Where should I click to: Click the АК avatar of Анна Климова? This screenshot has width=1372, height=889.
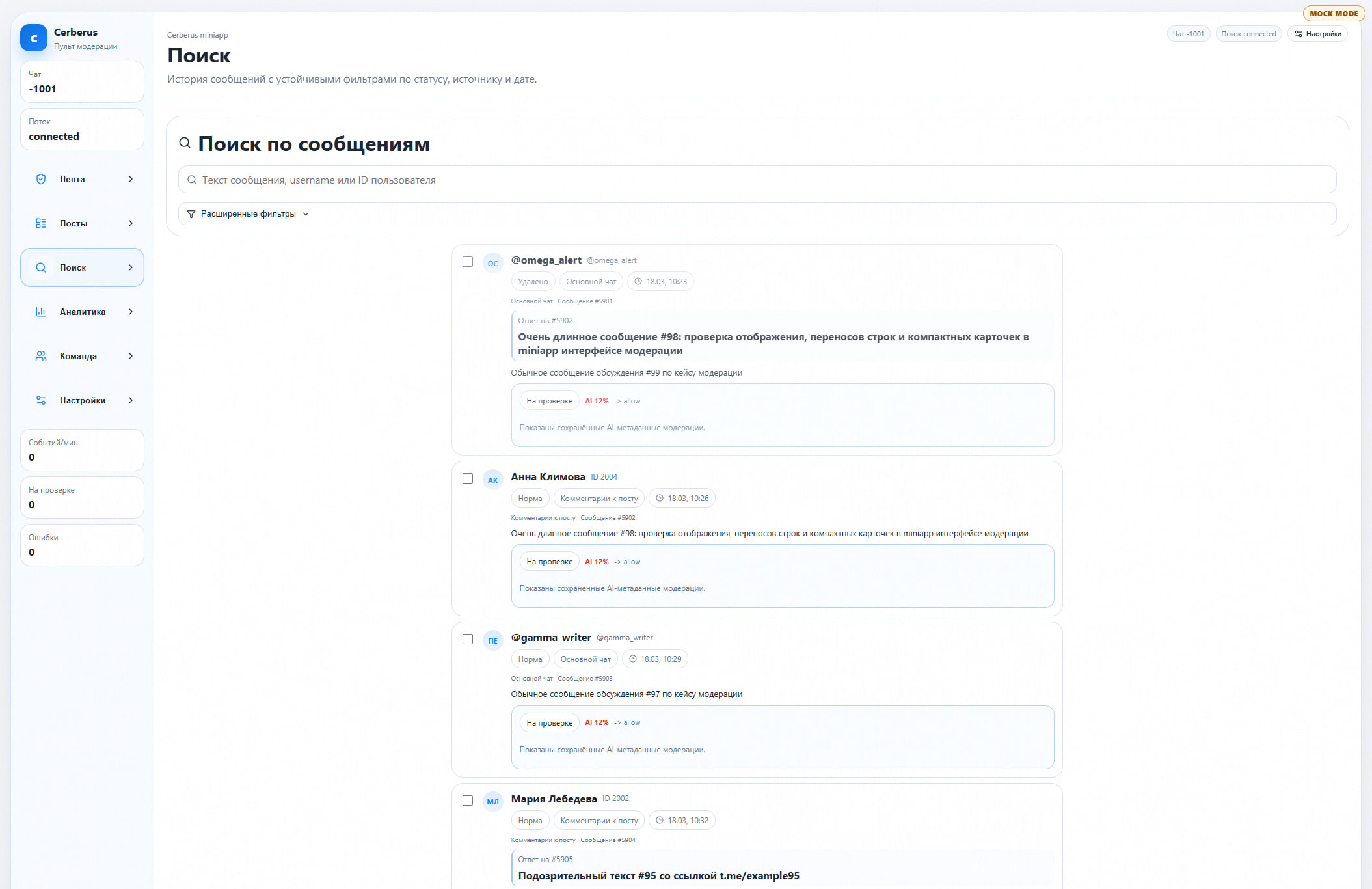tap(492, 480)
